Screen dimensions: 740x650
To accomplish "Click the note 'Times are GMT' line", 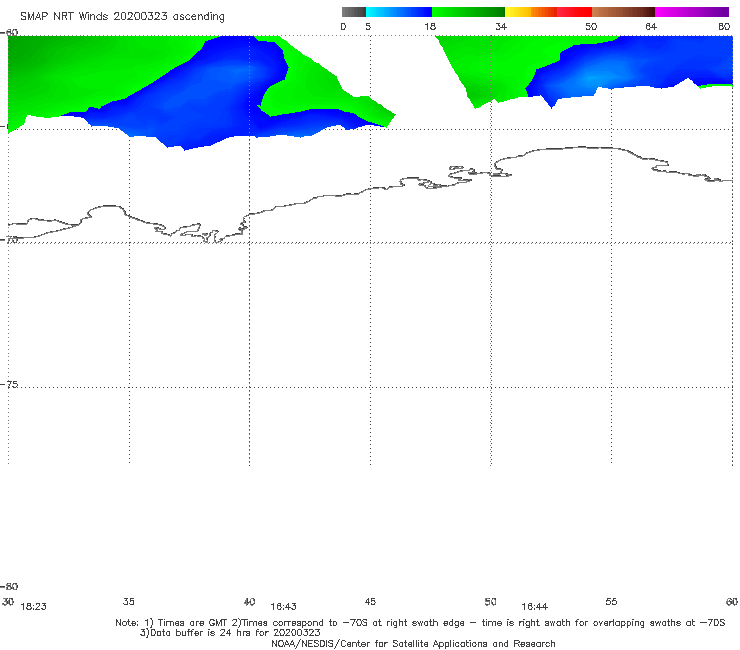I will (420, 623).
